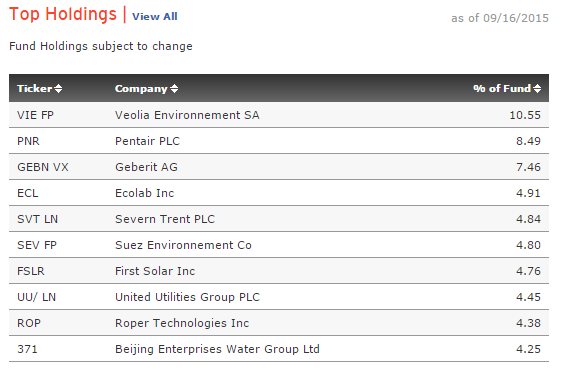The height and width of the screenshot is (374, 562).
Task: Select the First Solar Inc row
Action: click(x=279, y=271)
